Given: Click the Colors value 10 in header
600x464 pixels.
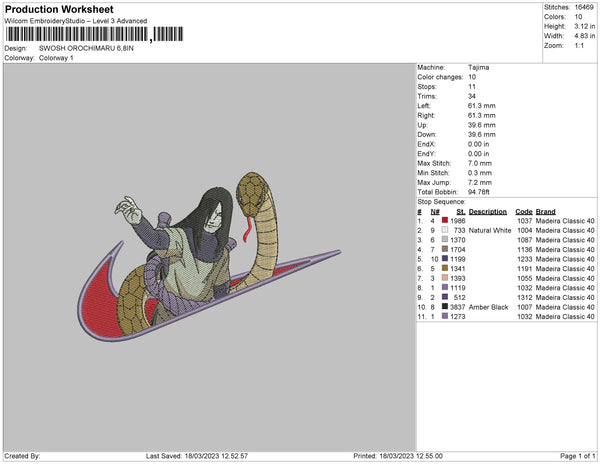Looking at the screenshot, I should (578, 17).
